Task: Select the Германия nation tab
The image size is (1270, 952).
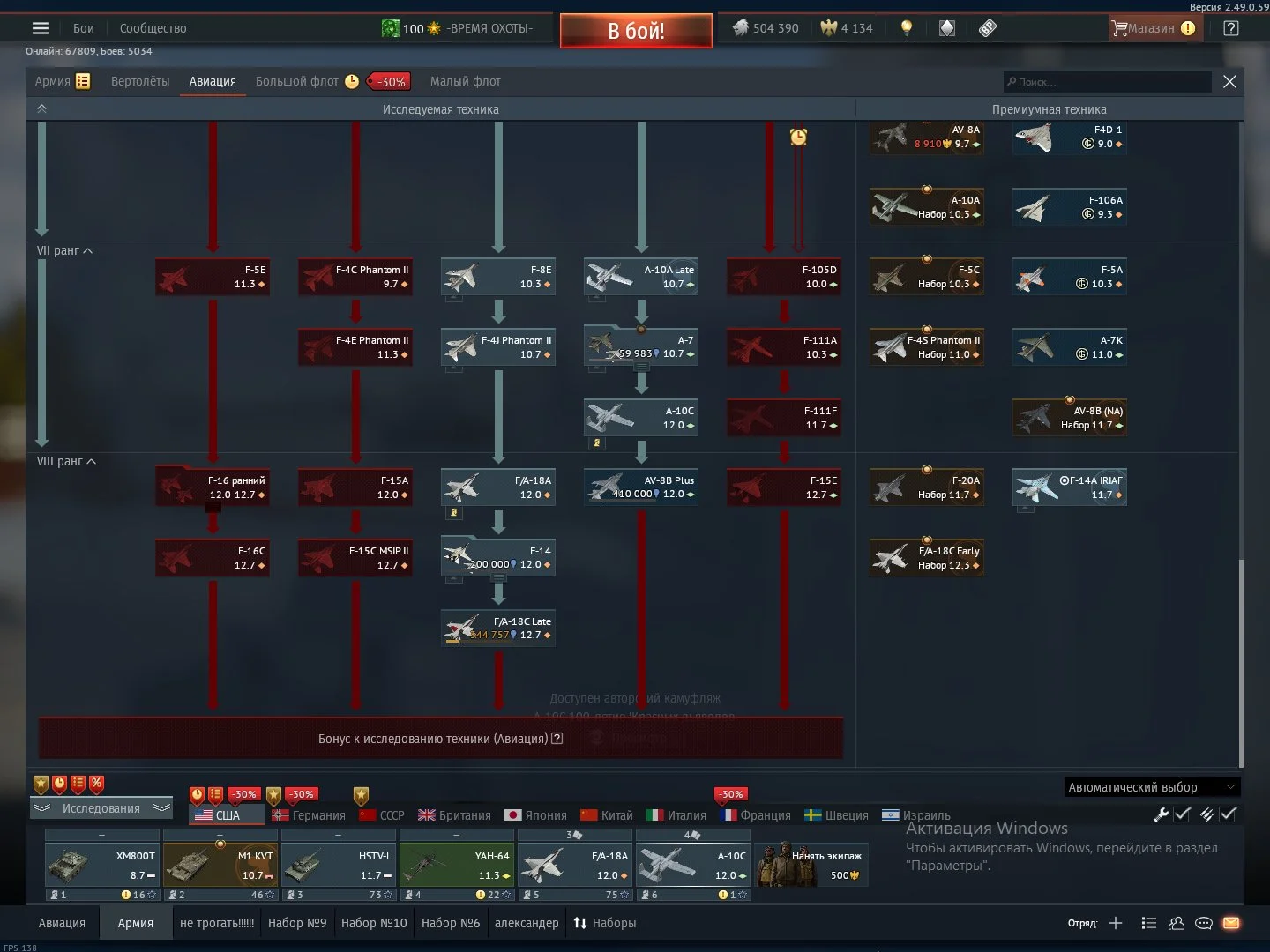Action: click(309, 815)
